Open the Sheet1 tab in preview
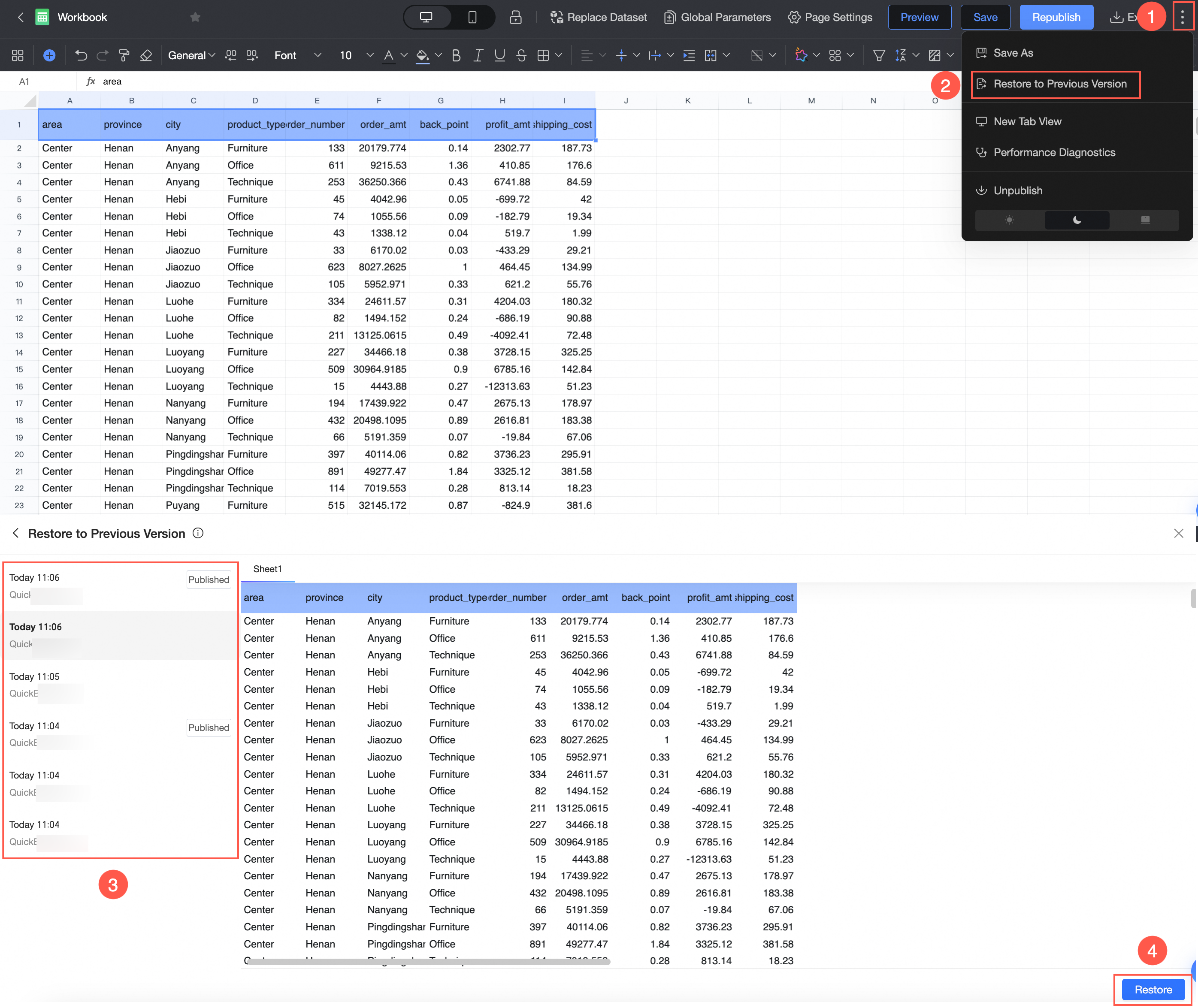Screen dimensions: 1198x1008 [267, 569]
